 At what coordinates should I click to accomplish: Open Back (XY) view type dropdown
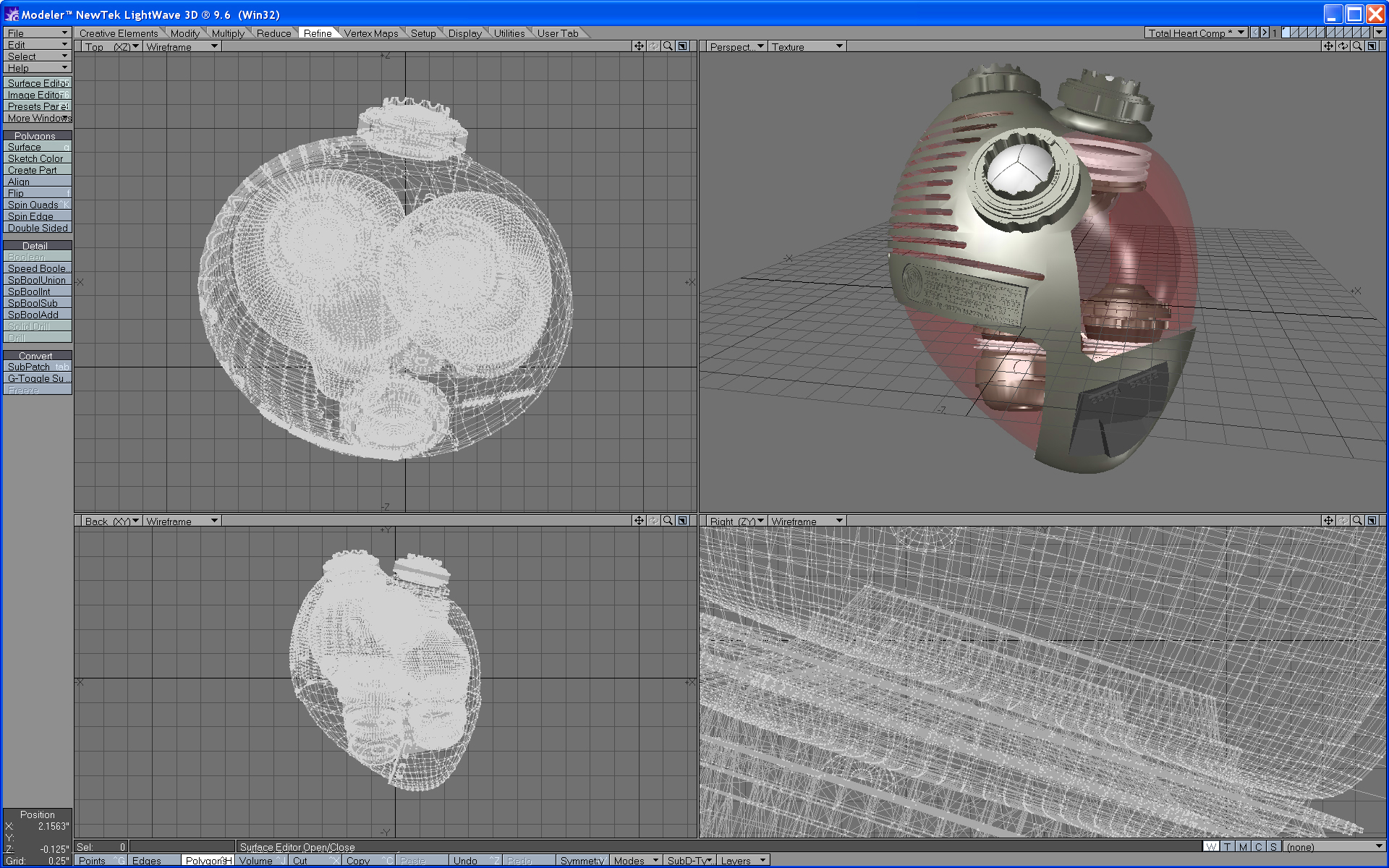tap(111, 521)
